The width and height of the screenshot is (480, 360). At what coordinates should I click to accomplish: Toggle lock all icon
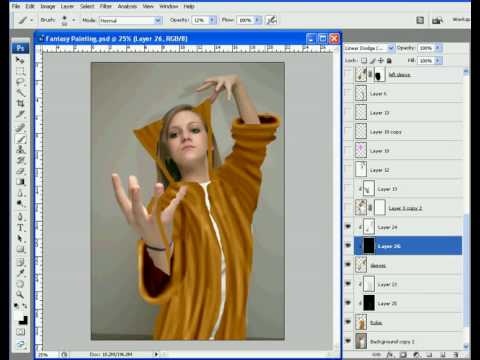[389, 61]
